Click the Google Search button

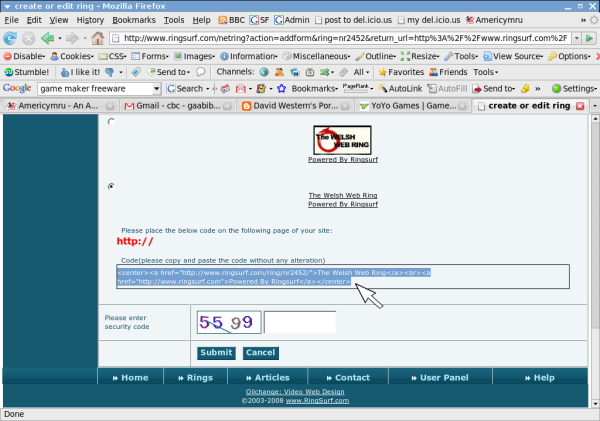click(185, 89)
